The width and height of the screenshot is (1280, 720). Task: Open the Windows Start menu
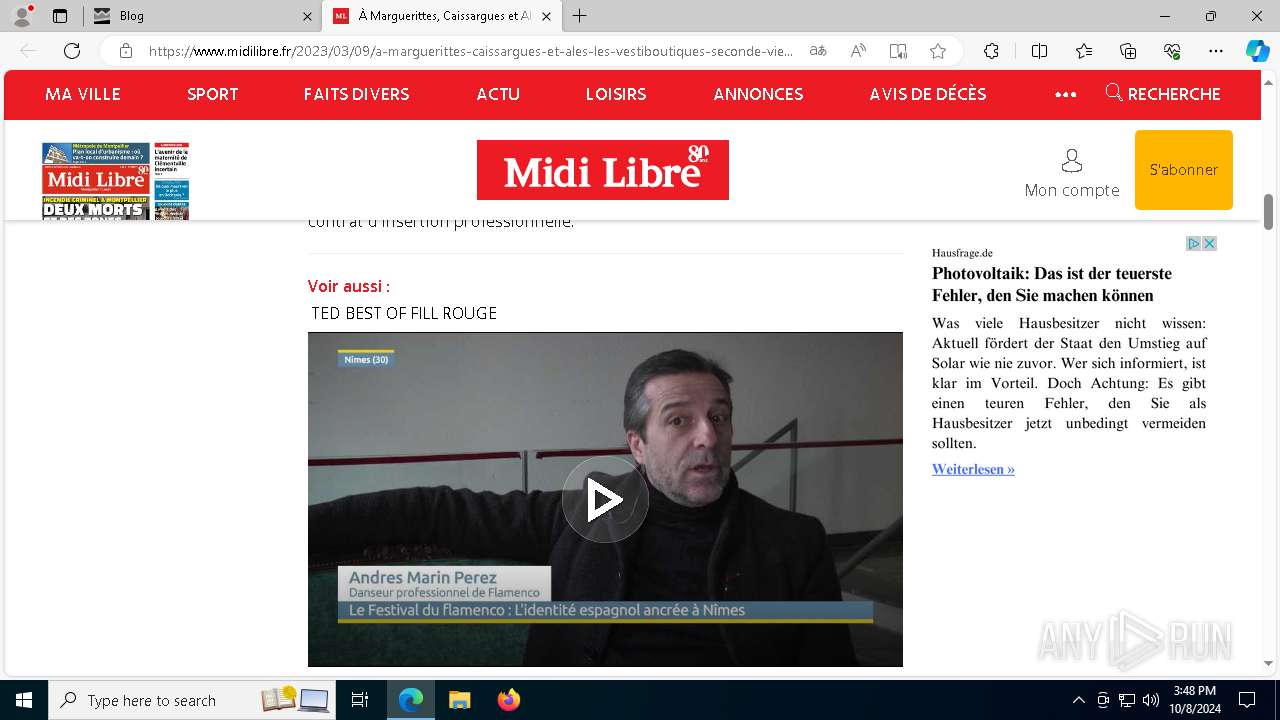24,700
